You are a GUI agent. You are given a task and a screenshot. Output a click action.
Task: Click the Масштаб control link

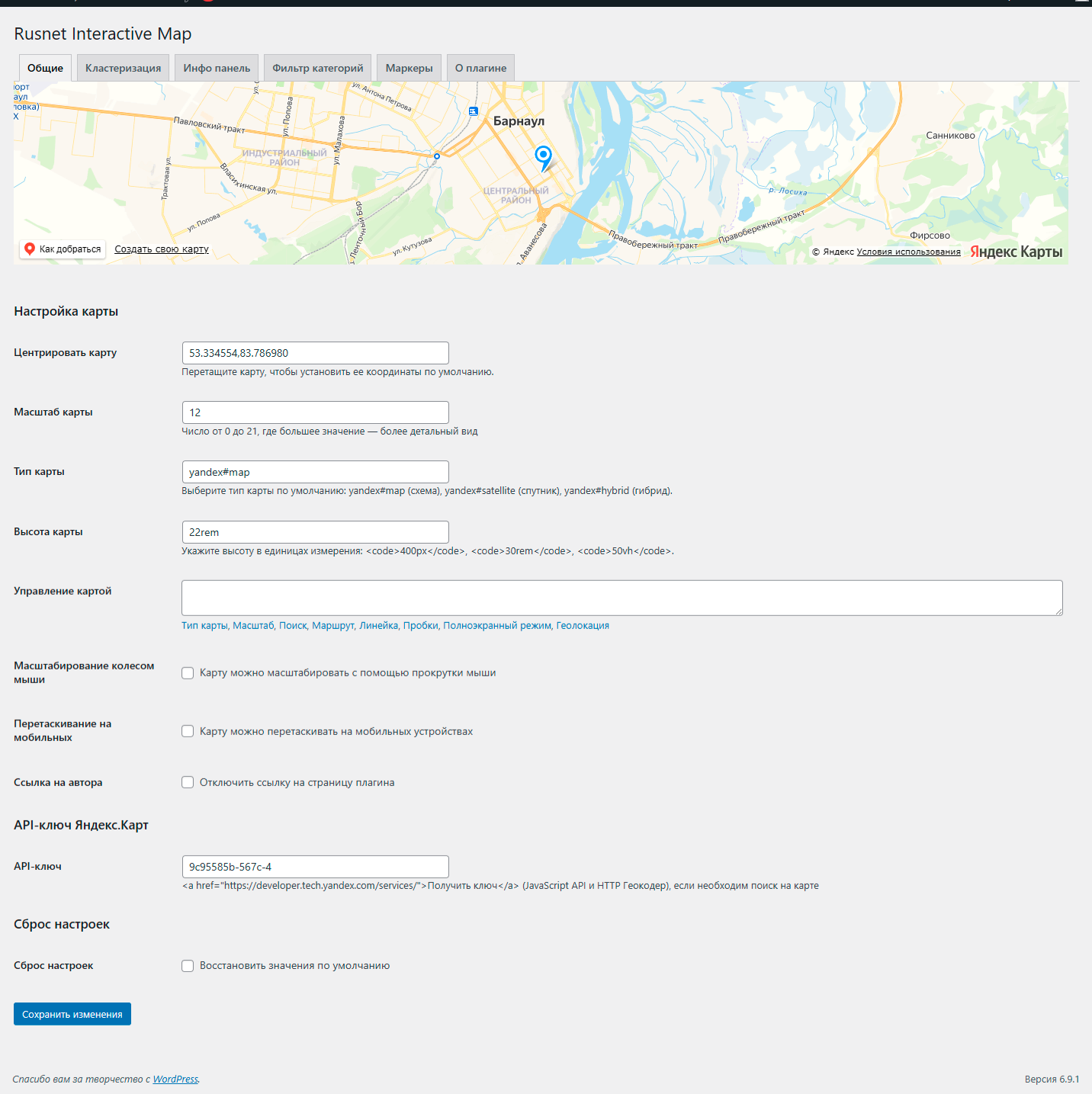coord(253,626)
